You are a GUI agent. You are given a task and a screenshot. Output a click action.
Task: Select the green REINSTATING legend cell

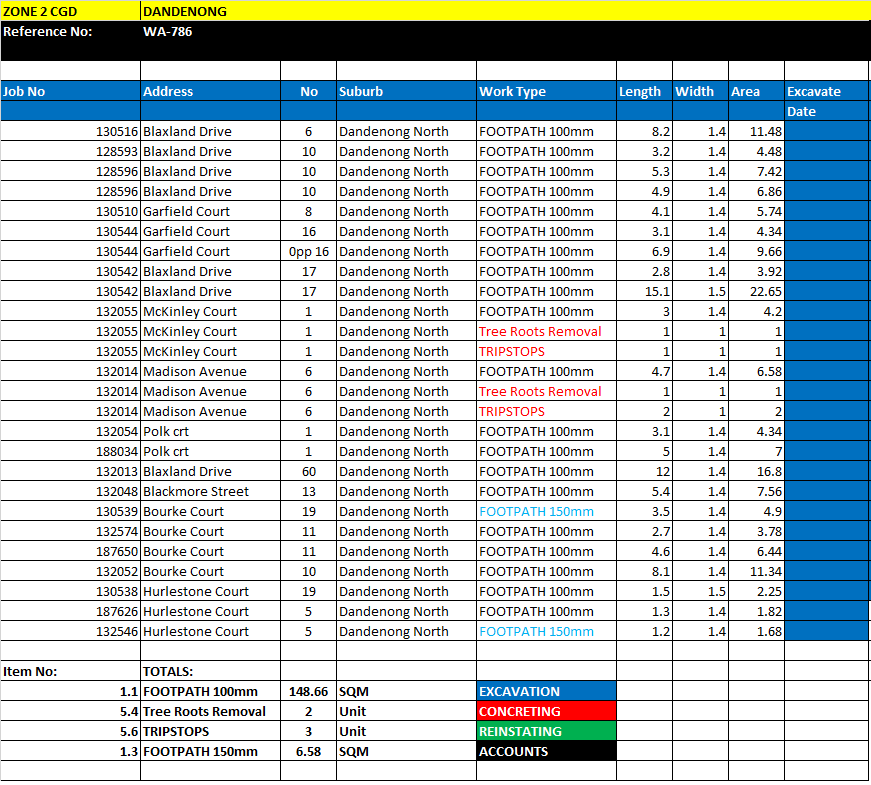point(546,731)
